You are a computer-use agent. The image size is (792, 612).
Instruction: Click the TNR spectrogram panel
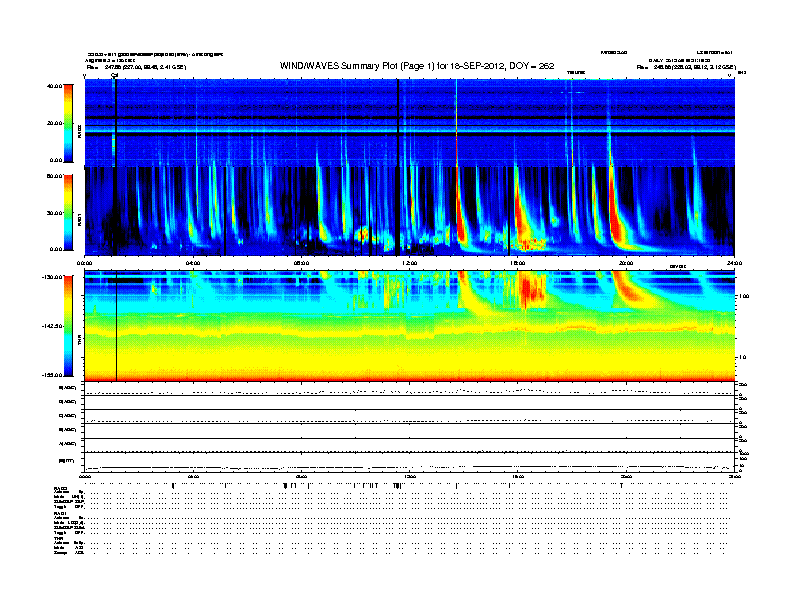410,326
